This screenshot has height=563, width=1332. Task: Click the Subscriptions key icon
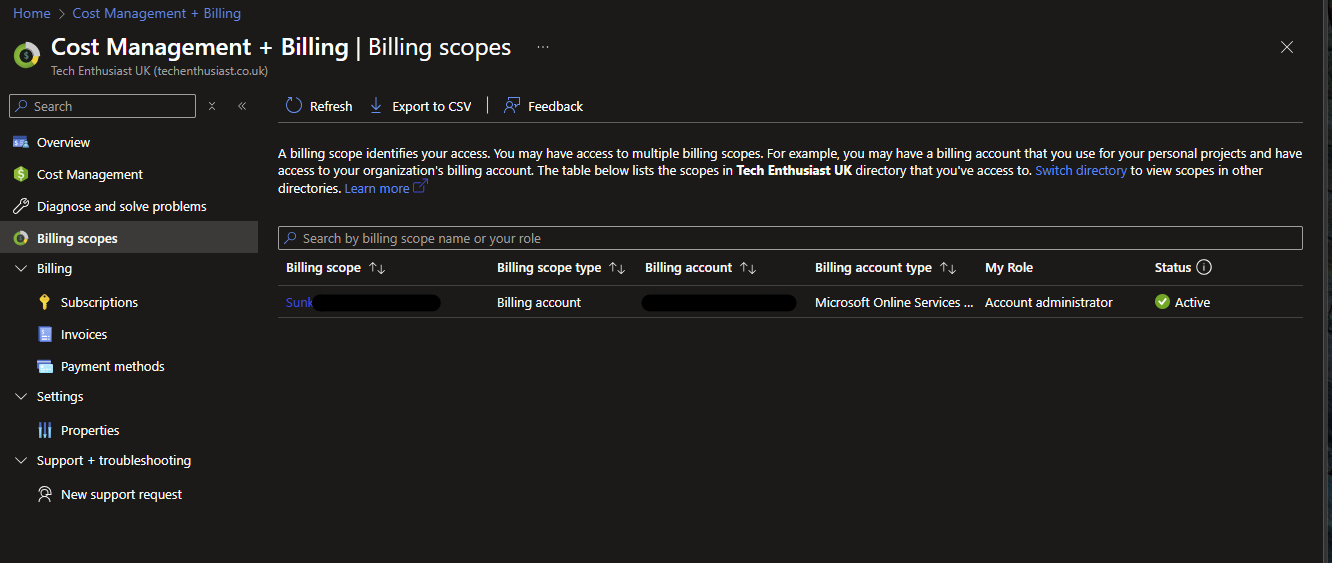tap(44, 302)
